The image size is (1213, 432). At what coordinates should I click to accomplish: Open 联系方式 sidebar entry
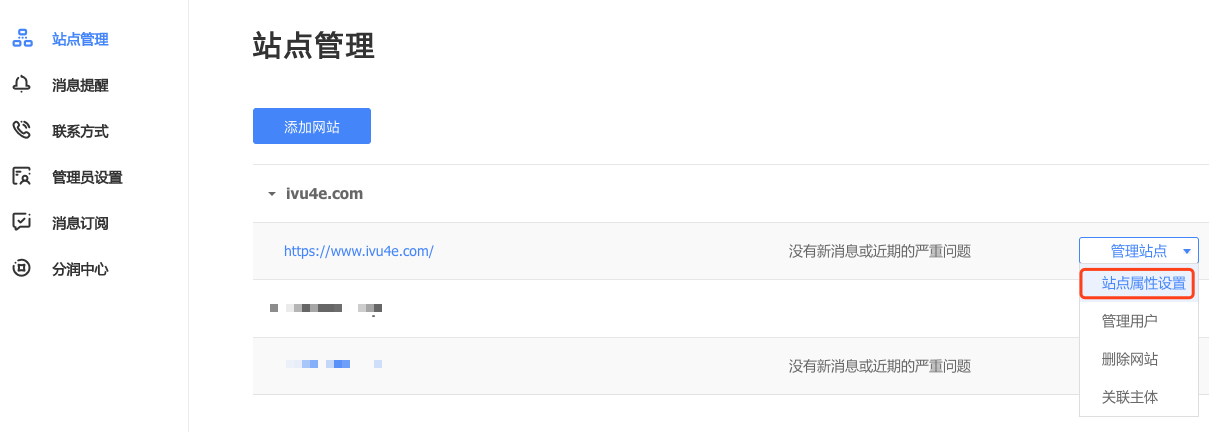click(x=80, y=132)
